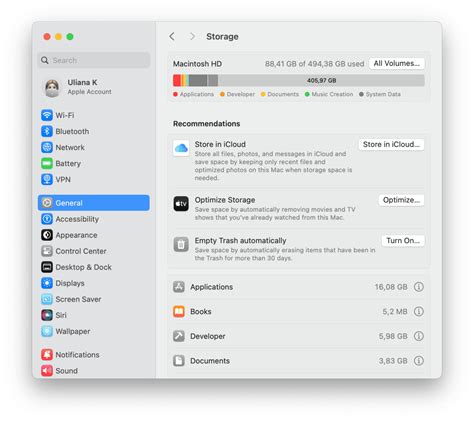Open Bluetooth settings pane
The width and height of the screenshot is (474, 421).
(x=93, y=131)
